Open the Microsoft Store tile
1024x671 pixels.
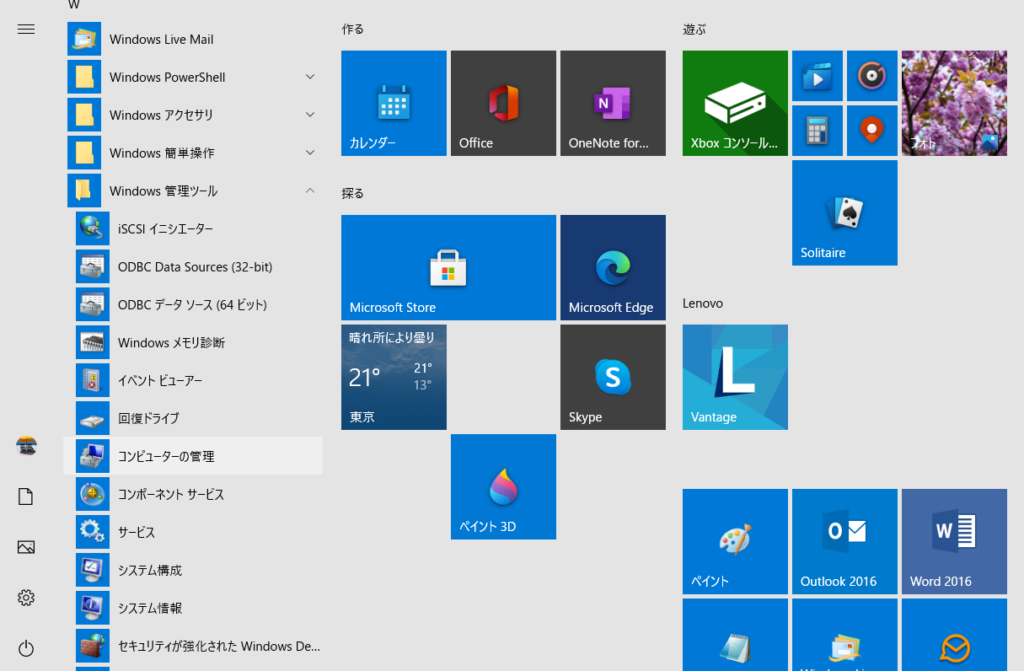pyautogui.click(x=448, y=267)
